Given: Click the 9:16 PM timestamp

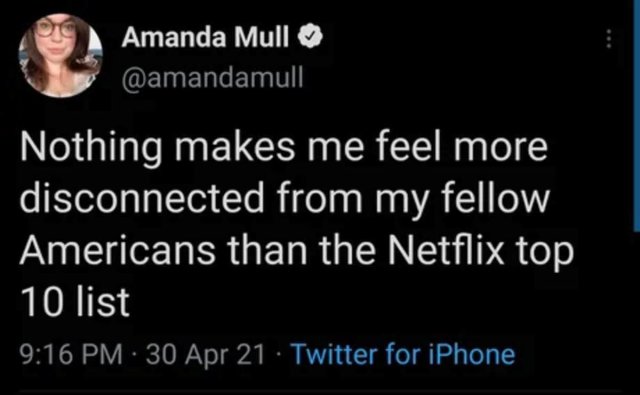Looking at the screenshot, I should point(71,354).
